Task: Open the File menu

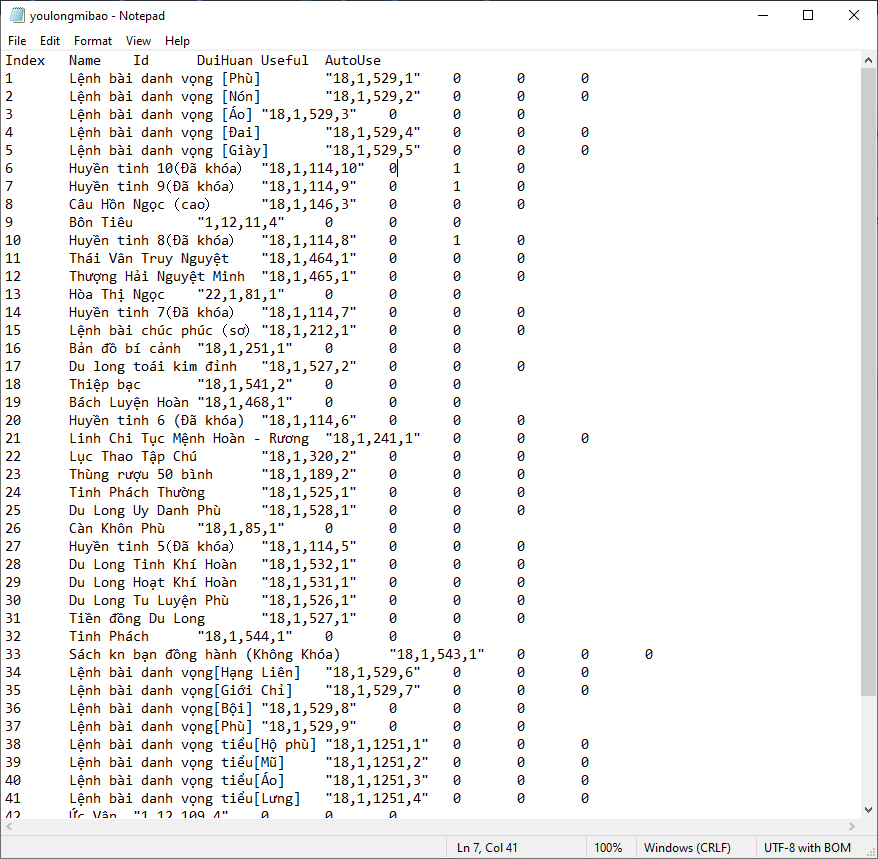Action: 17,41
